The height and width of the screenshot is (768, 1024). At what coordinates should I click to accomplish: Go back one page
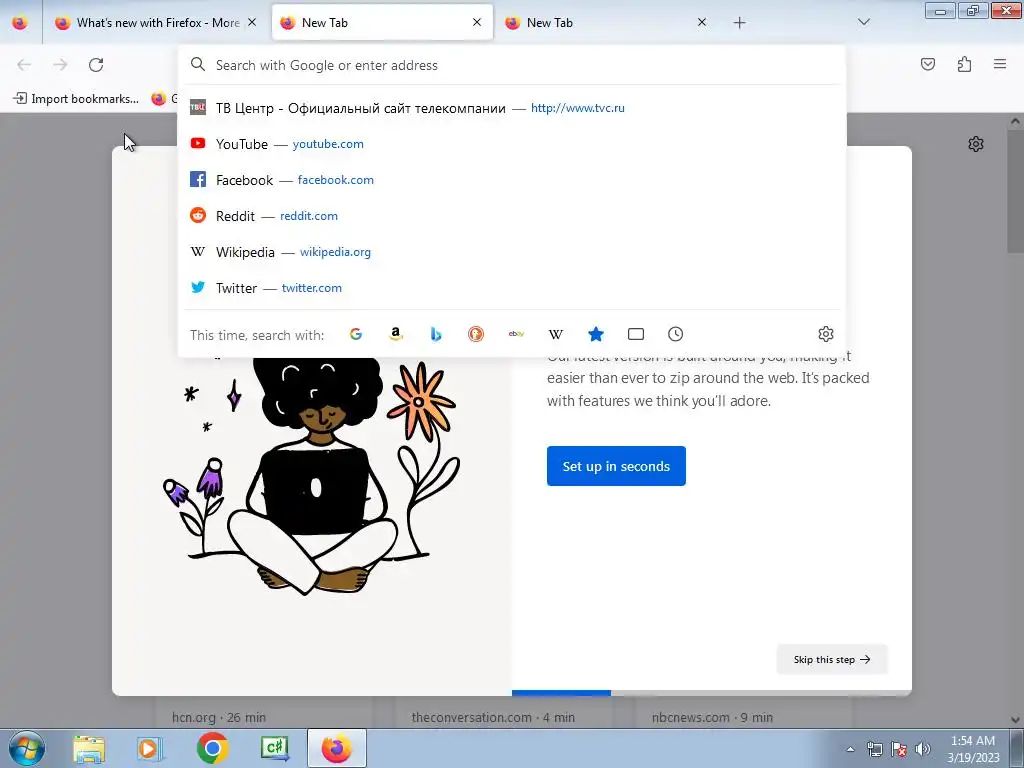tap(24, 65)
